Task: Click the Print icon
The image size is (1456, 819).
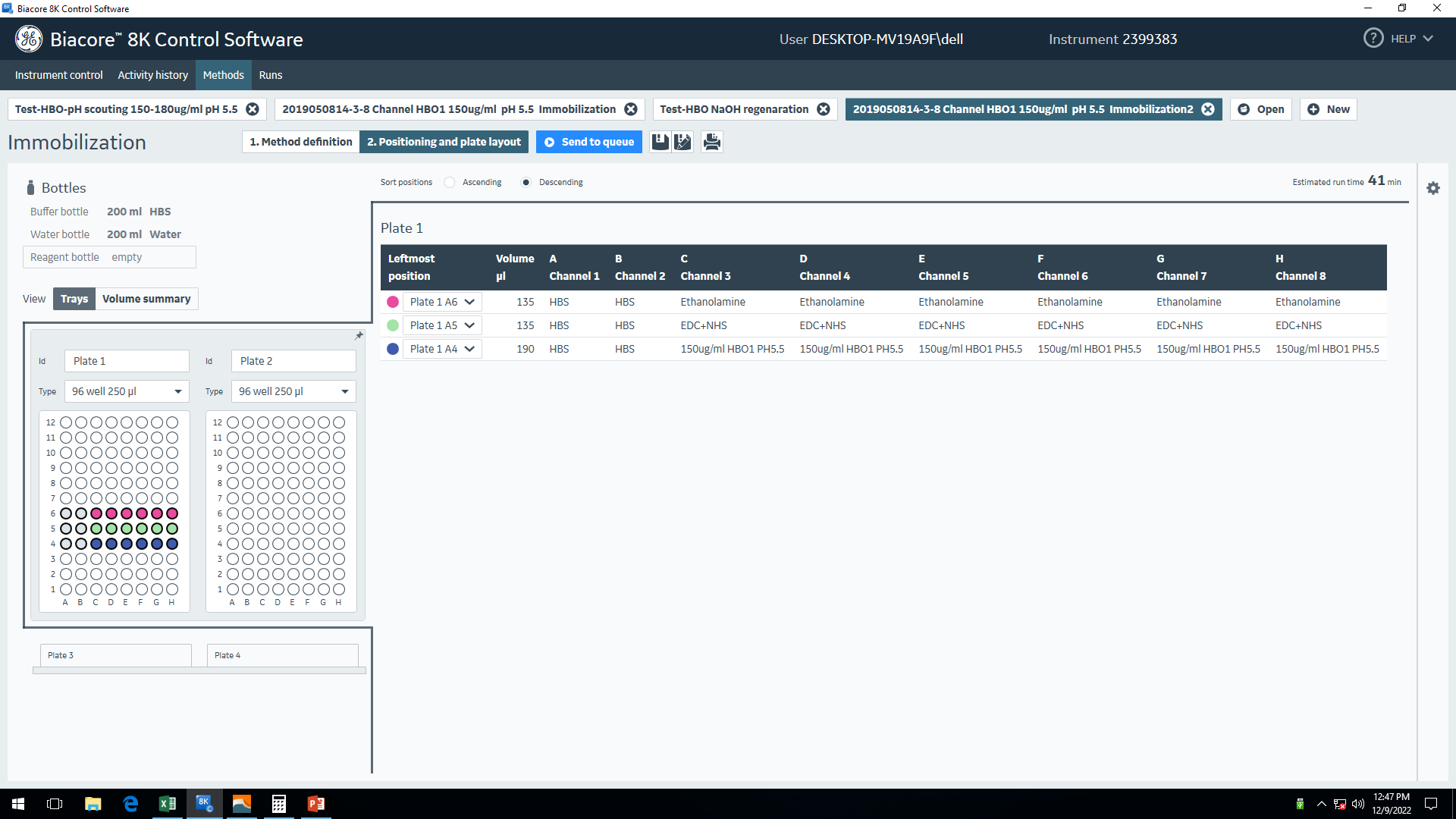Action: 711,142
